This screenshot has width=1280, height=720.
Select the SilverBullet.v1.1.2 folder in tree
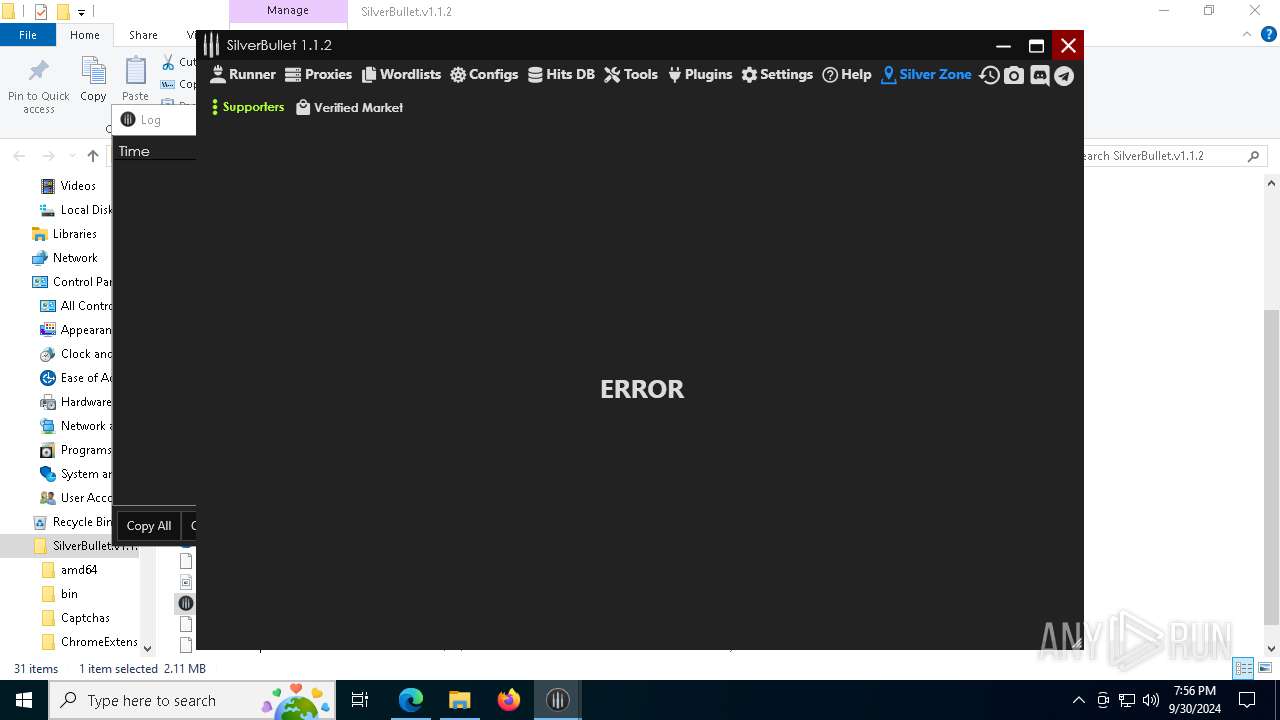click(85, 546)
